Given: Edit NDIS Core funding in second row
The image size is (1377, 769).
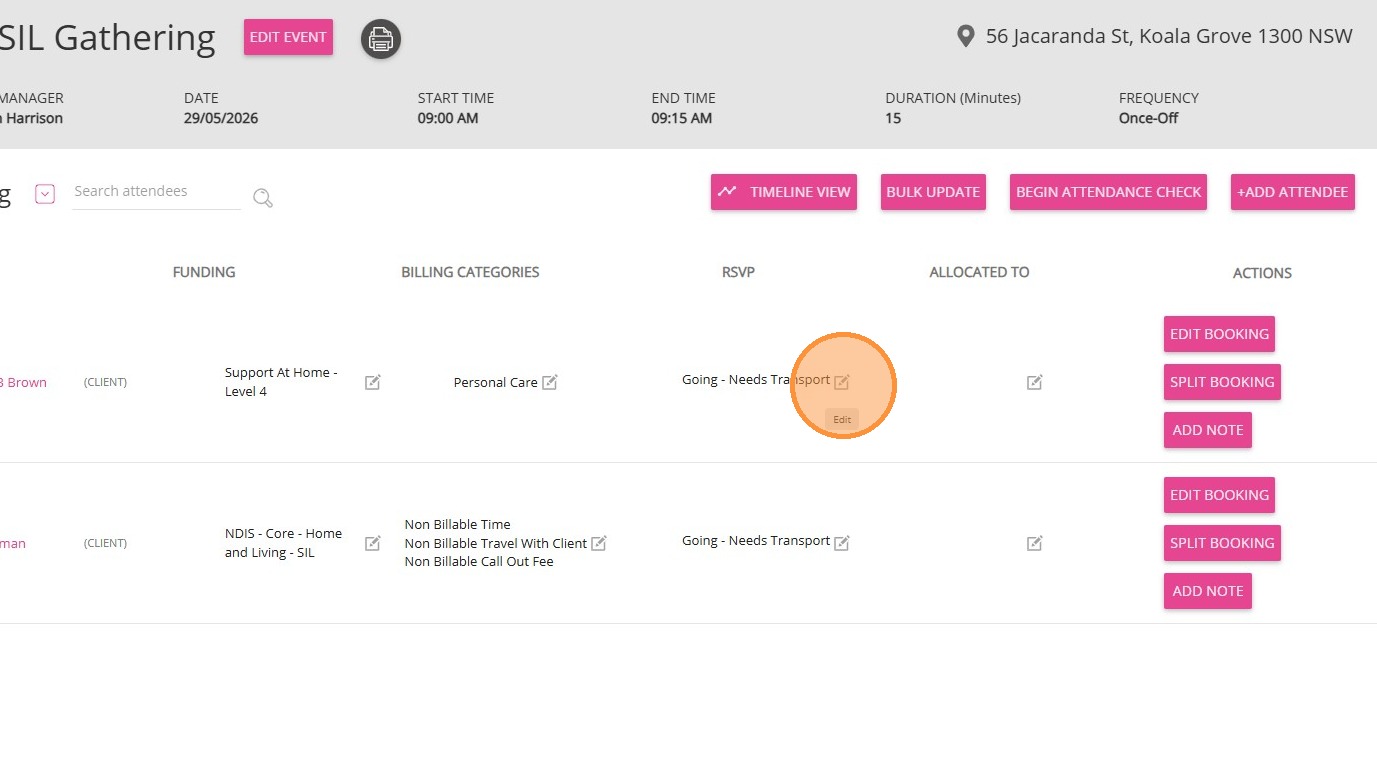Looking at the screenshot, I should click(x=372, y=543).
